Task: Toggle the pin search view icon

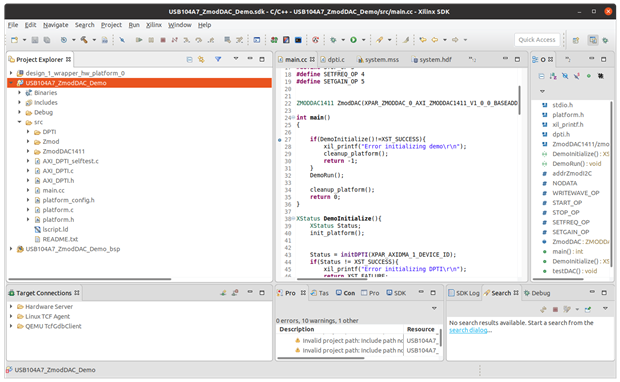Action: 588,310
